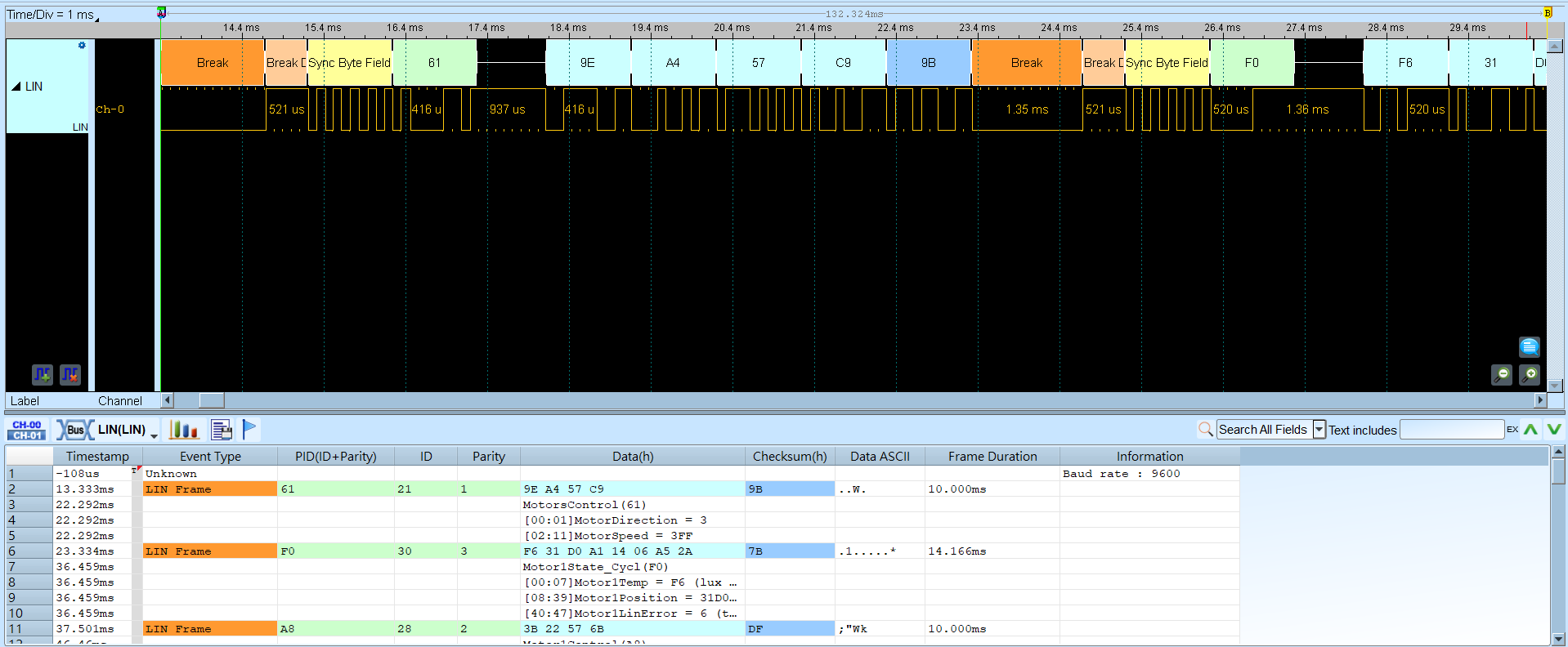Image resolution: width=1568 pixels, height=647 pixels.
Task: Click the add waveform channel icon
Action: point(43,375)
